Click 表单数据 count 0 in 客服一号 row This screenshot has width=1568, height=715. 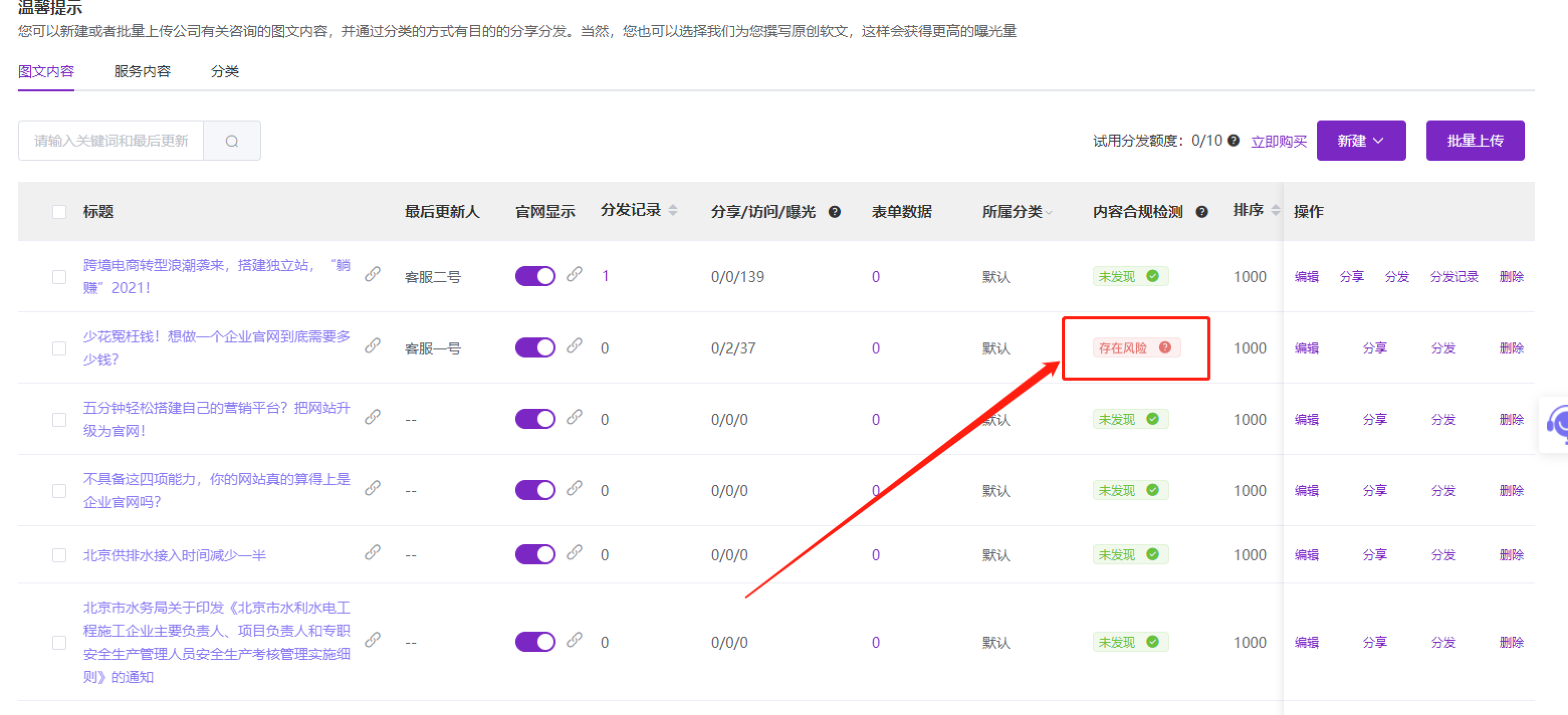(875, 348)
